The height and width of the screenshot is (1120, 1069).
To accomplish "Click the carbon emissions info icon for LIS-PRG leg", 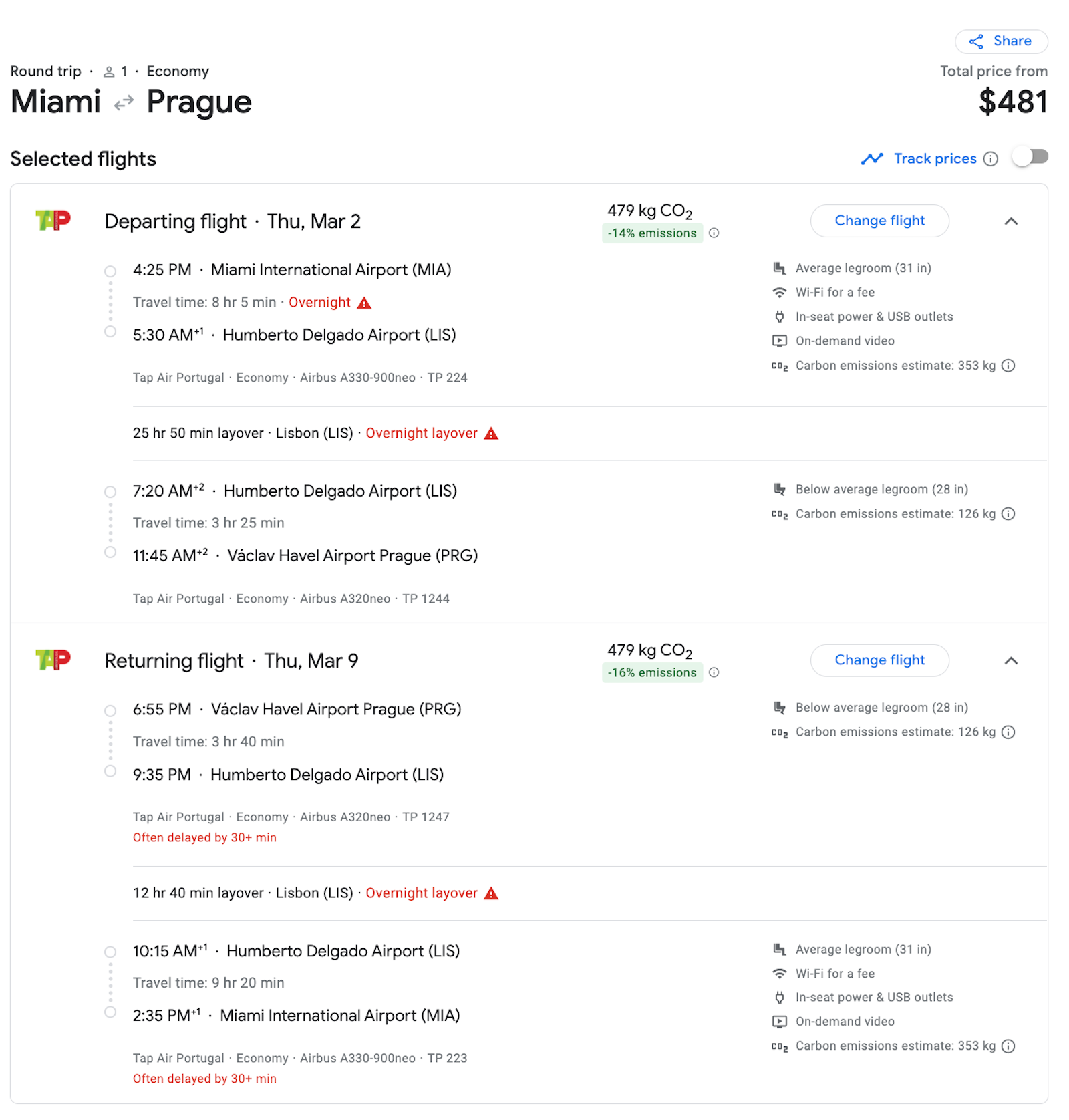I will (x=1008, y=513).
